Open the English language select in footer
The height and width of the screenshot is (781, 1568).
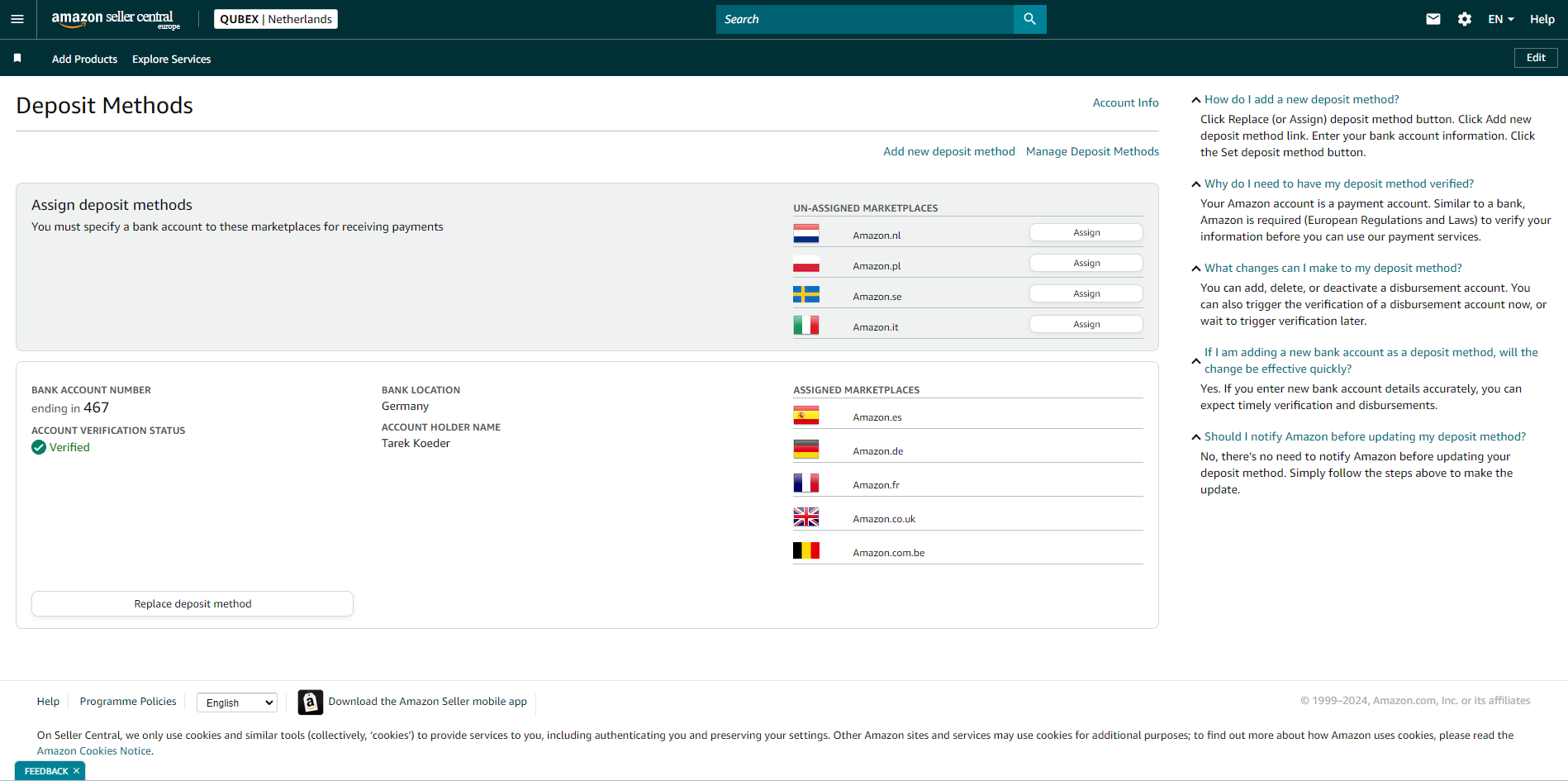(237, 702)
